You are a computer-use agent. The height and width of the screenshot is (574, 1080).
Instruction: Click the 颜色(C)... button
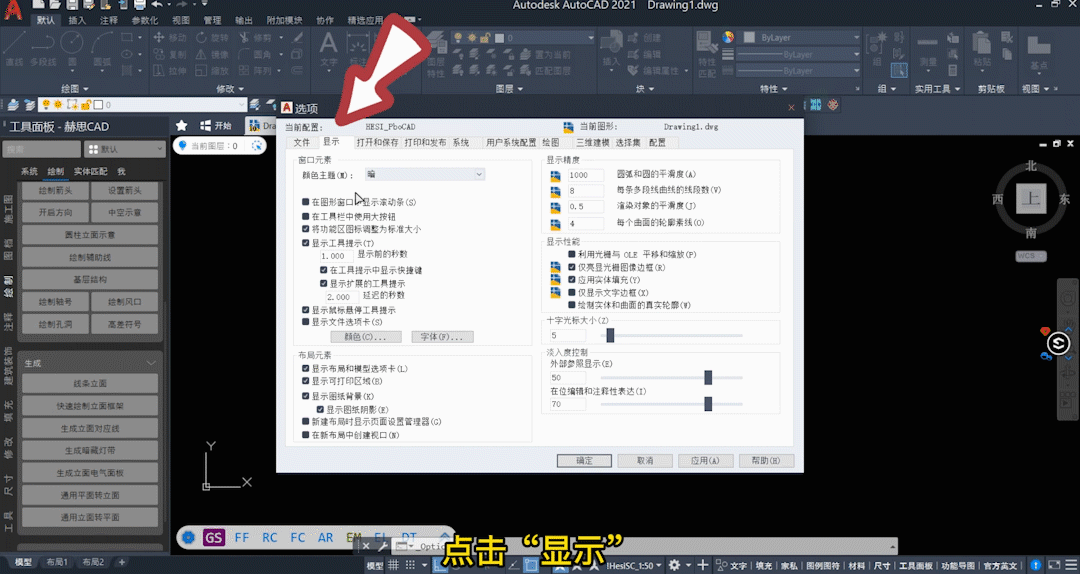365,337
